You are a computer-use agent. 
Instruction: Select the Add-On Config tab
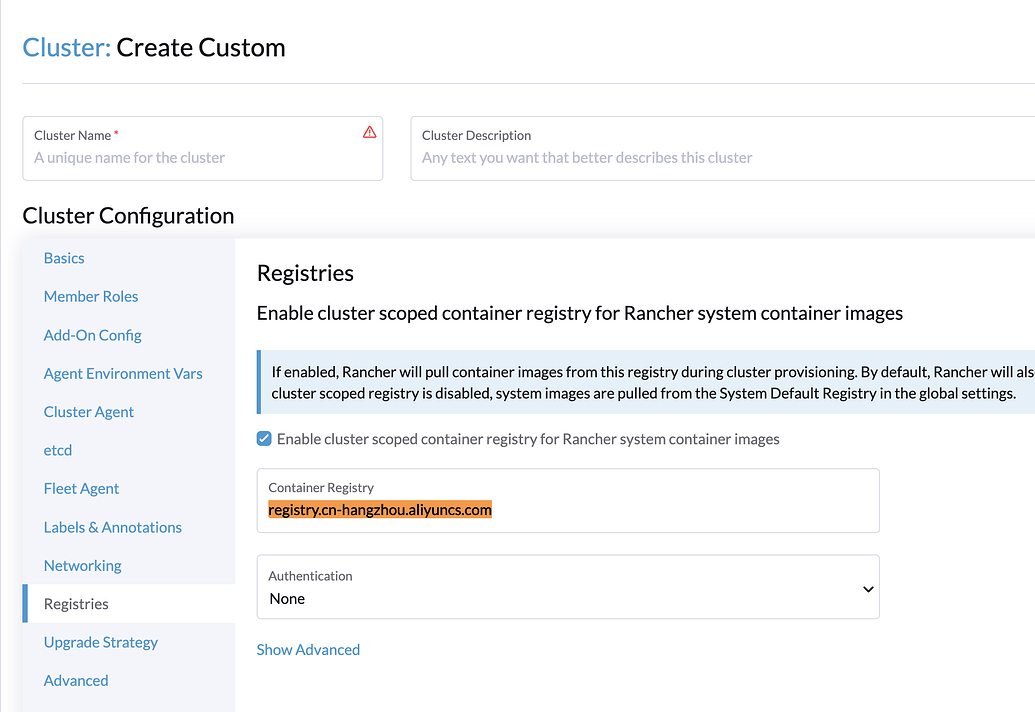click(x=93, y=335)
